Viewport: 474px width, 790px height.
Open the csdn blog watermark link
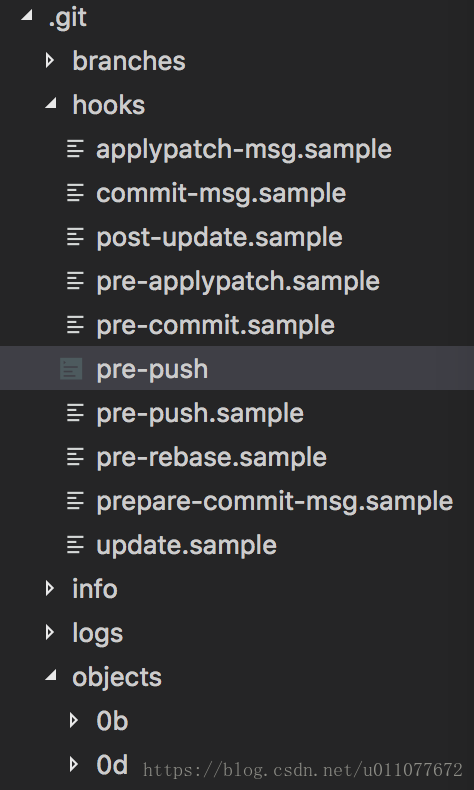click(303, 770)
